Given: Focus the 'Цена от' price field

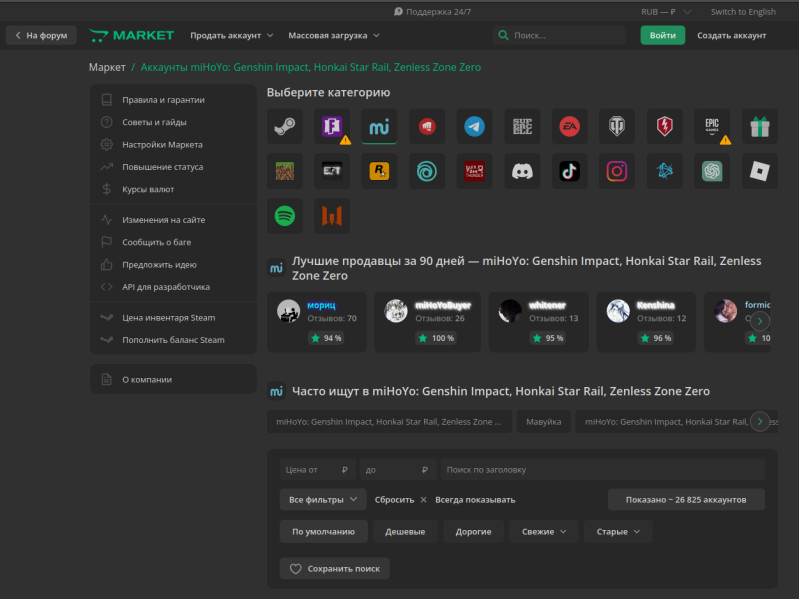Looking at the screenshot, I should tap(317, 470).
